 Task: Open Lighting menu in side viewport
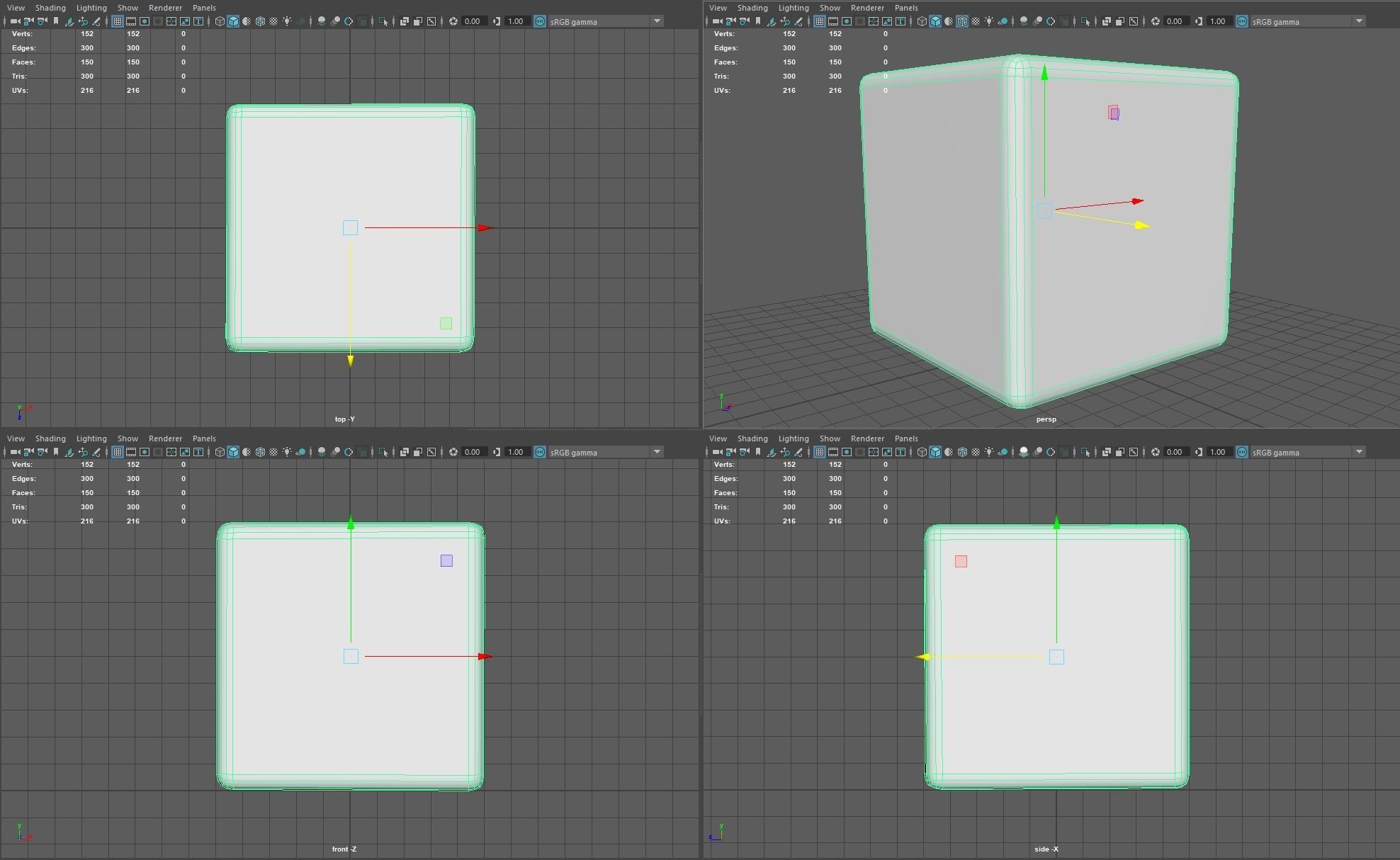click(793, 439)
